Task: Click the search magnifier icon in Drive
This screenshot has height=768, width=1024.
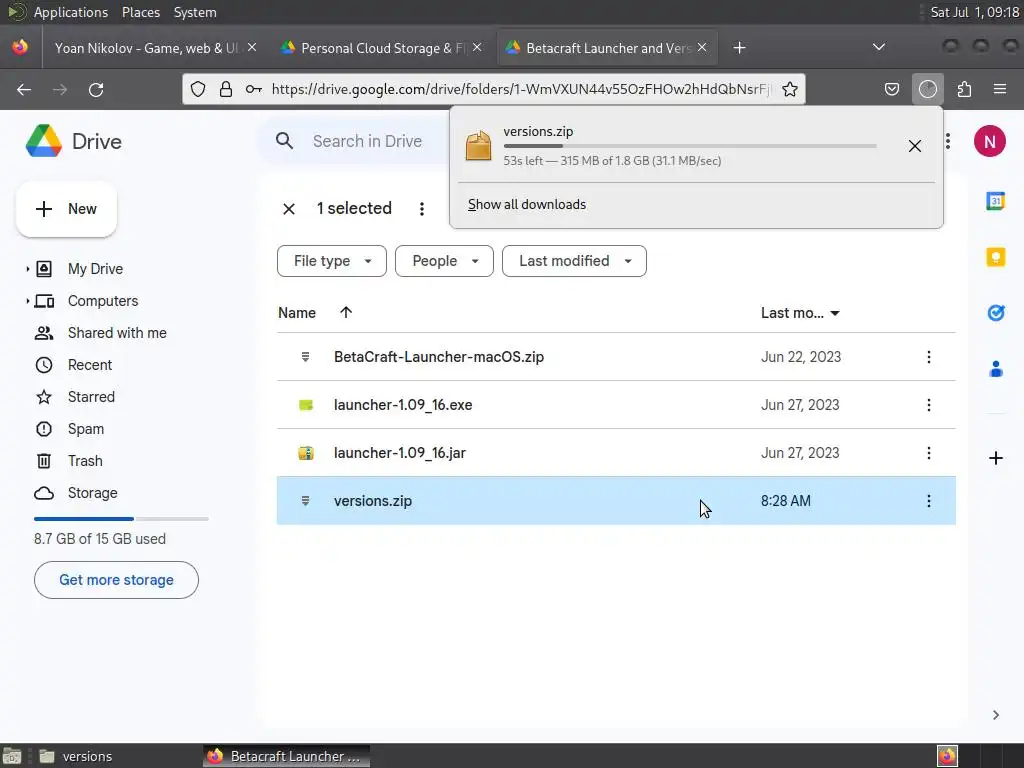Action: tap(284, 141)
